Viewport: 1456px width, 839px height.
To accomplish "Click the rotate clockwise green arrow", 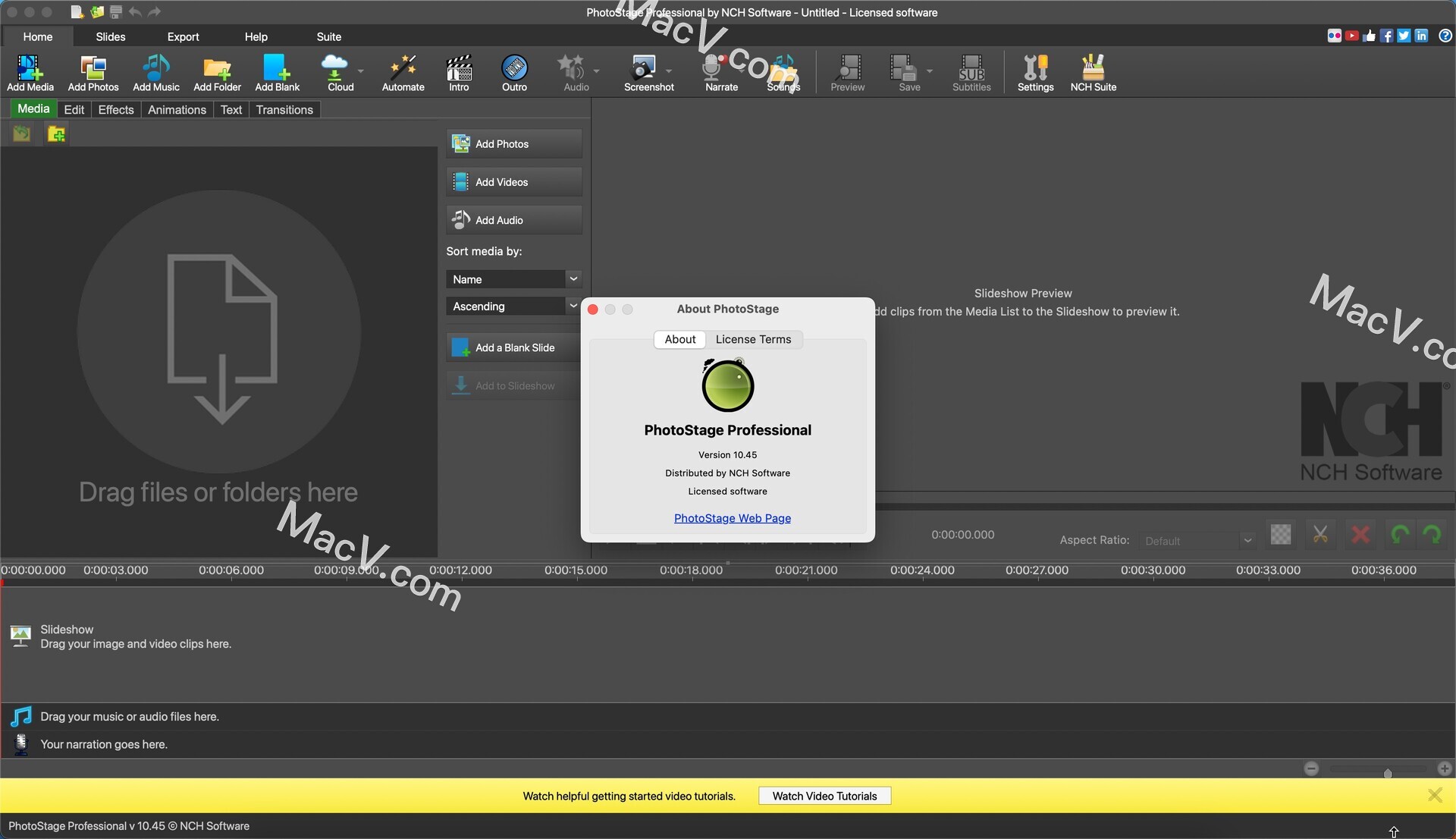I will pos(1432,535).
